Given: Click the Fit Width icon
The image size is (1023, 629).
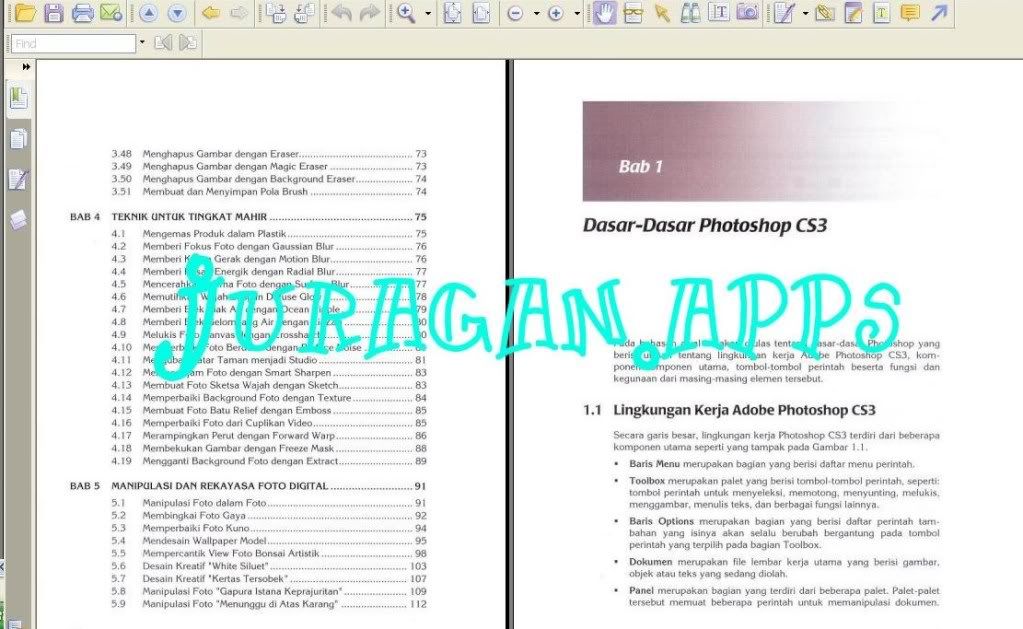Looking at the screenshot, I should point(481,13).
